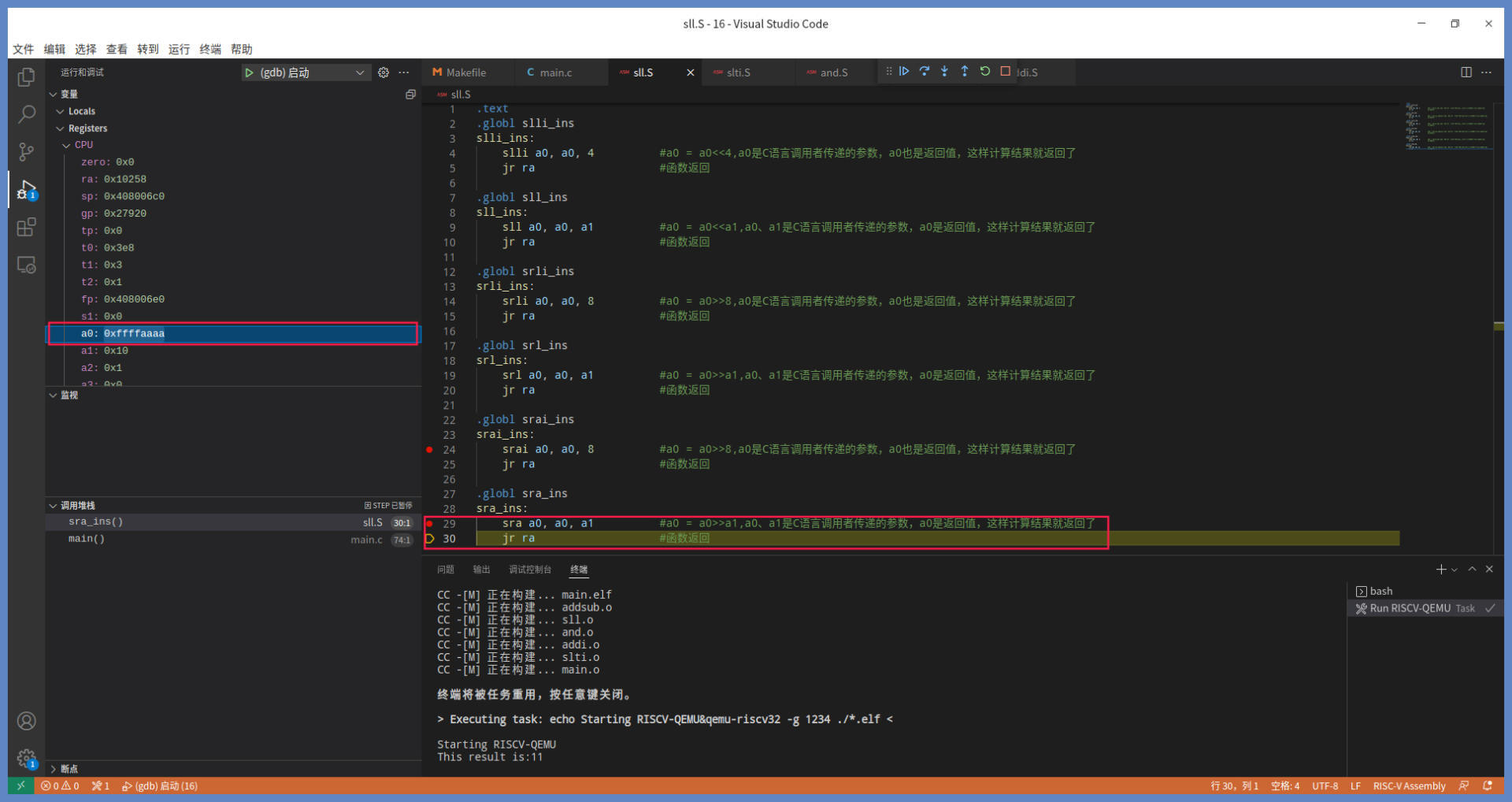Viewport: 1512px width, 802px height.
Task: Open the 运行 menu in menu bar
Action: (x=179, y=49)
